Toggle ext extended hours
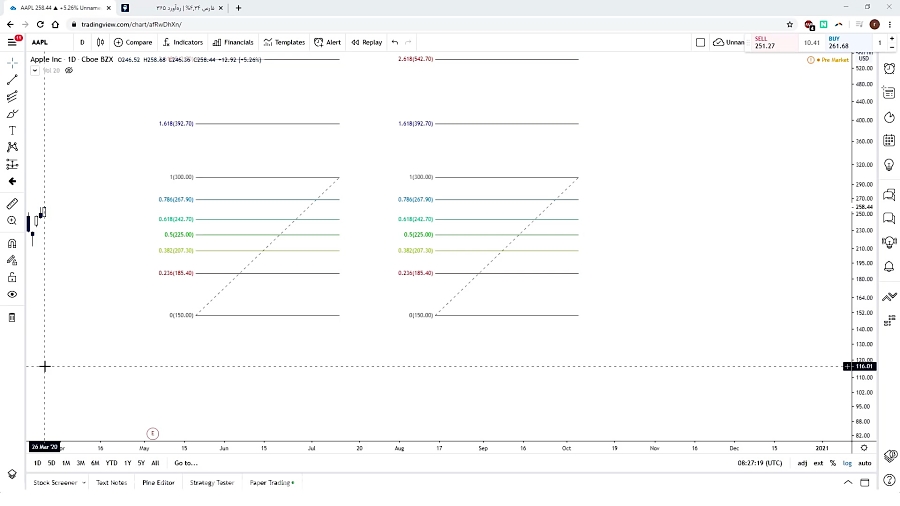The width and height of the screenshot is (900, 506). tap(818, 463)
